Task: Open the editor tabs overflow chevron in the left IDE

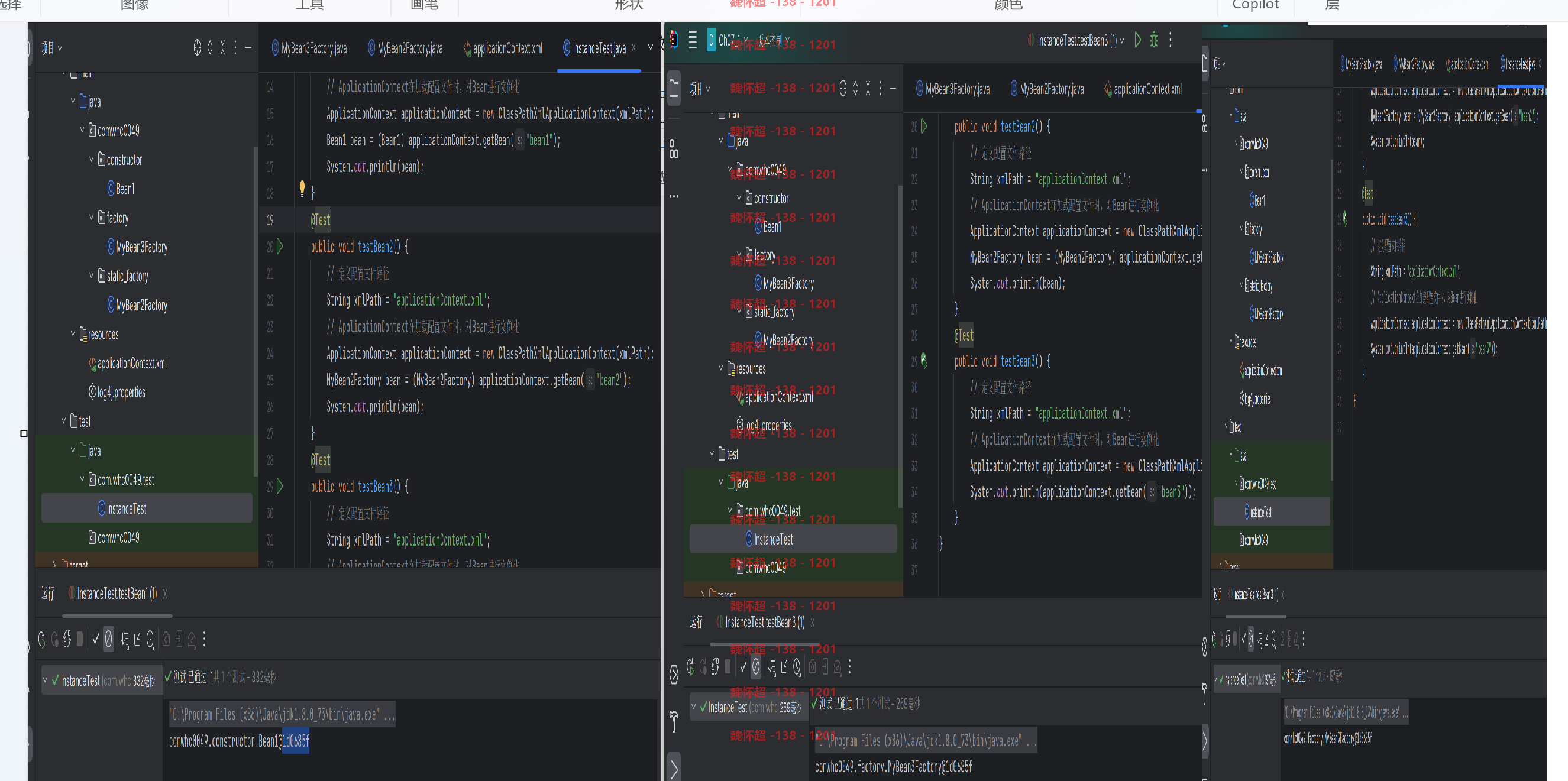Action: [650, 47]
